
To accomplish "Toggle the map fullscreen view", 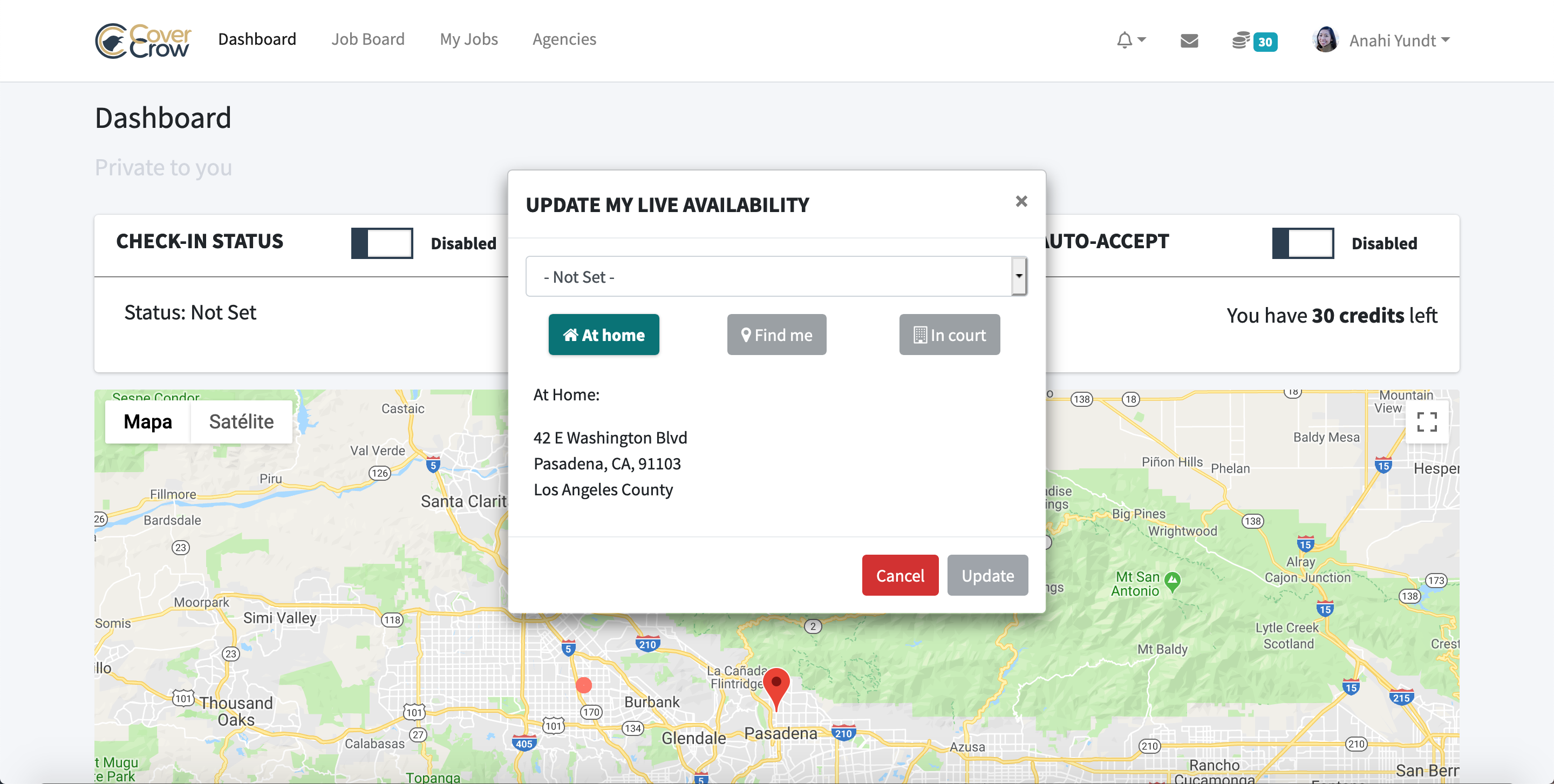I will (x=1427, y=421).
